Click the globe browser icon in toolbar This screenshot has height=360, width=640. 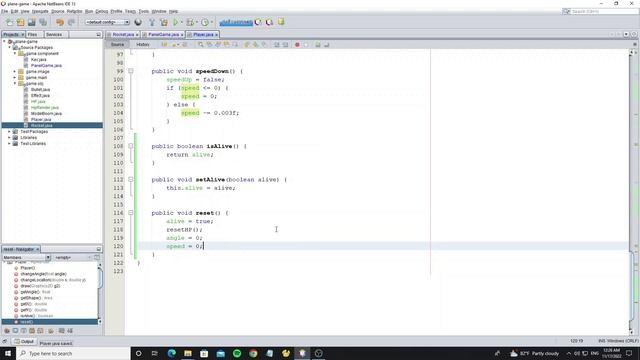click(x=138, y=22)
